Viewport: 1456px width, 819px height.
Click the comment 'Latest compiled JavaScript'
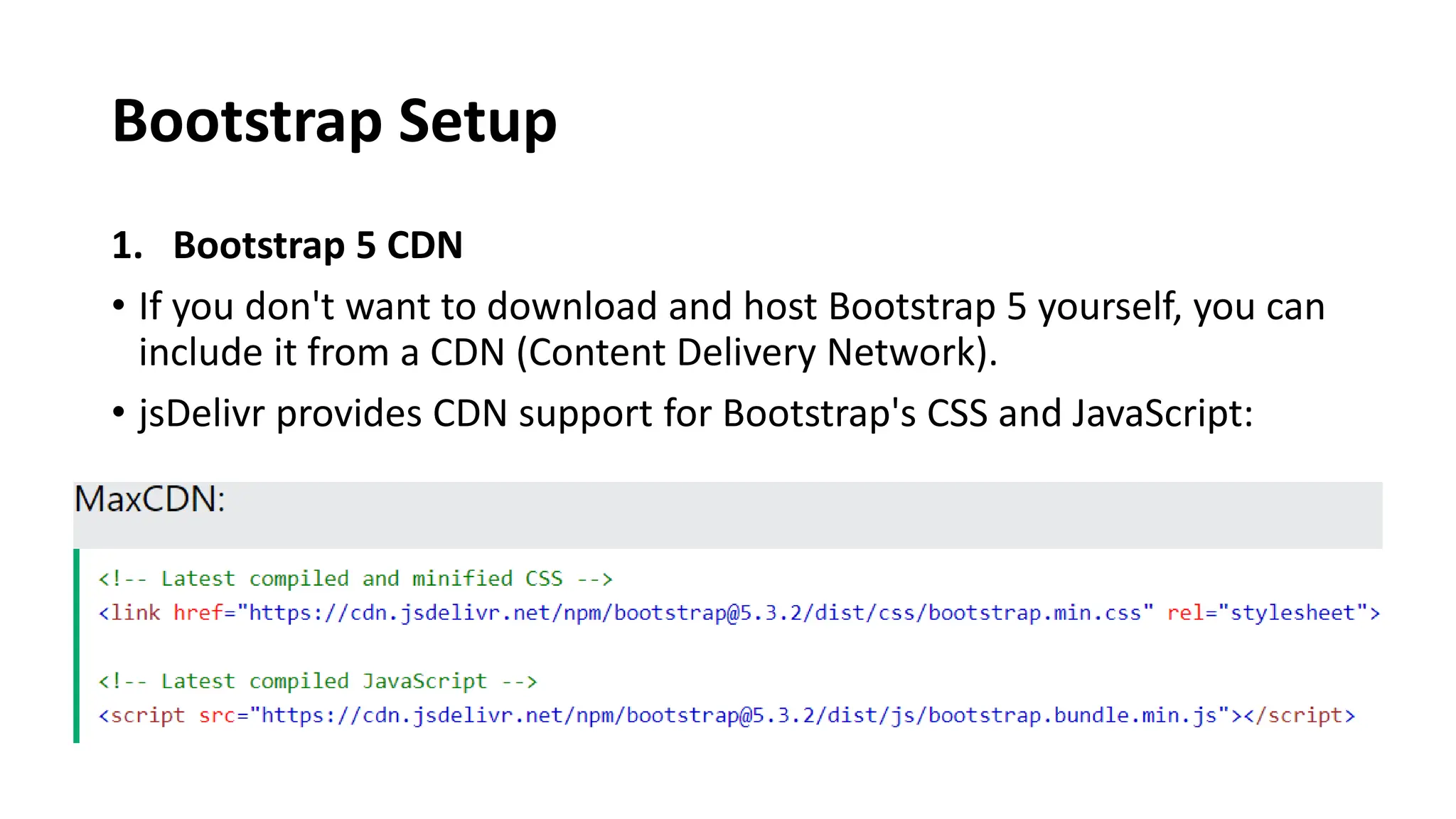pos(317,681)
